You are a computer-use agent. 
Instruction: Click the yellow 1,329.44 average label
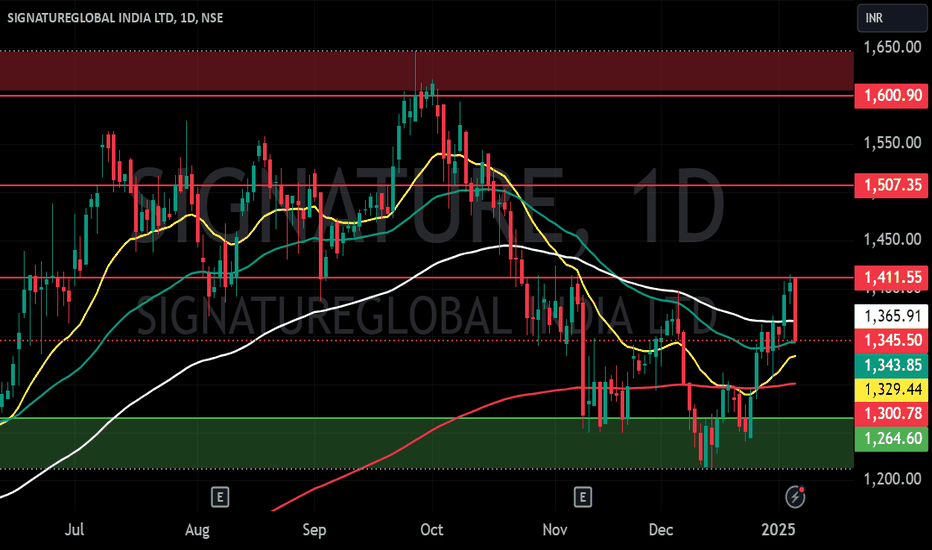(x=891, y=389)
